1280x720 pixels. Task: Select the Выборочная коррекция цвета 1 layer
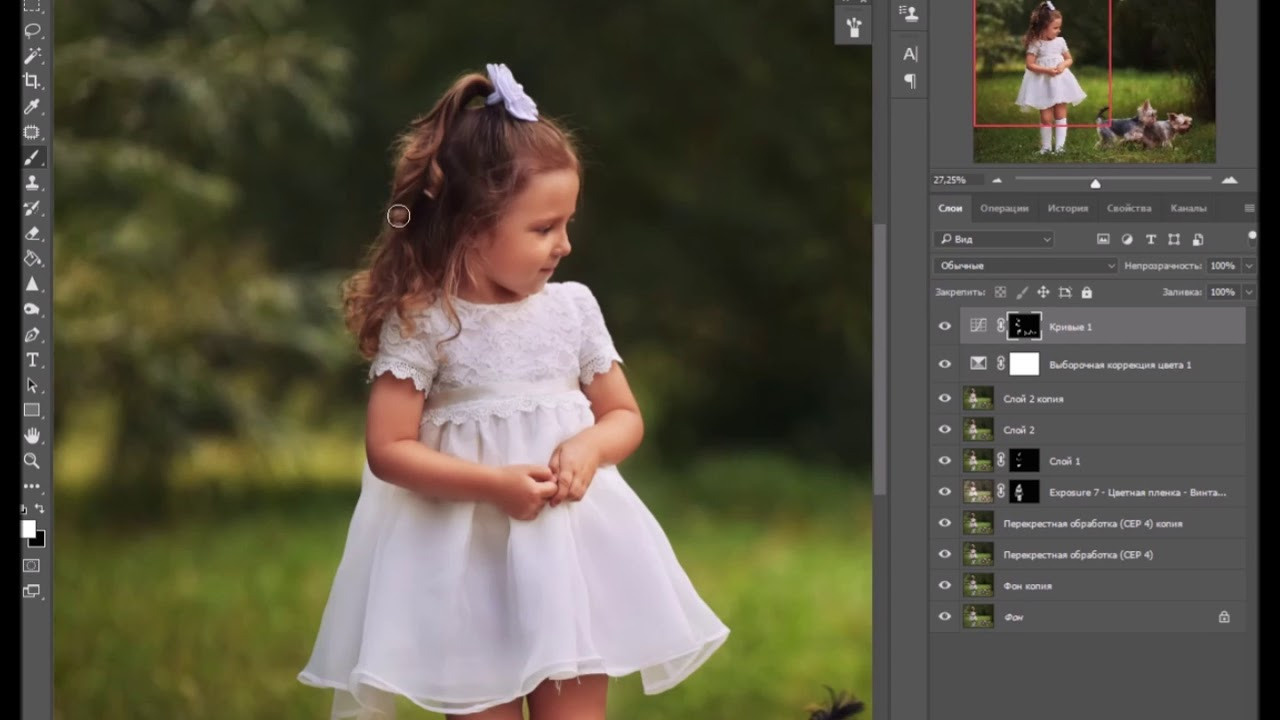pos(1119,365)
